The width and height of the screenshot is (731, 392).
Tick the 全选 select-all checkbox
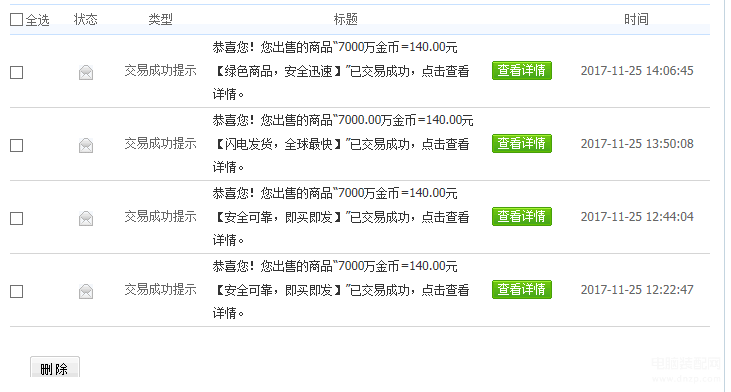click(16, 20)
